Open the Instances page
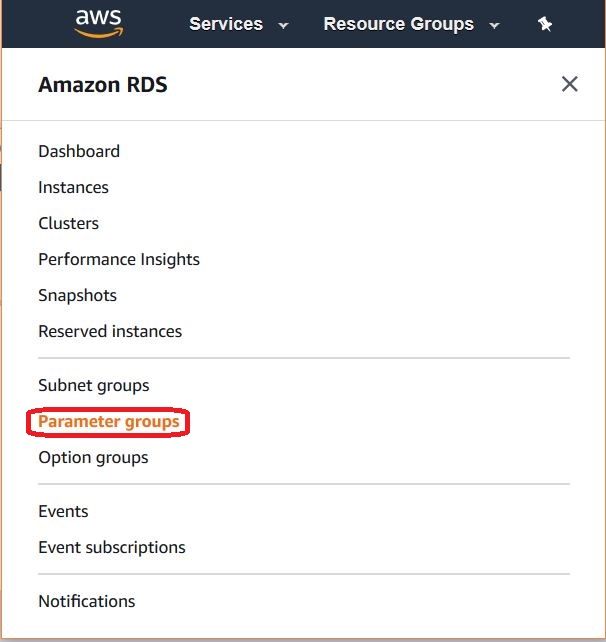This screenshot has height=642, width=606. (x=73, y=187)
